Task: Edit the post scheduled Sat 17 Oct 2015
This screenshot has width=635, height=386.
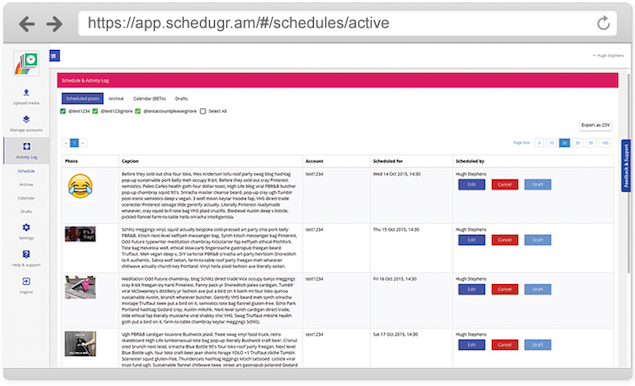Action: 472,345
